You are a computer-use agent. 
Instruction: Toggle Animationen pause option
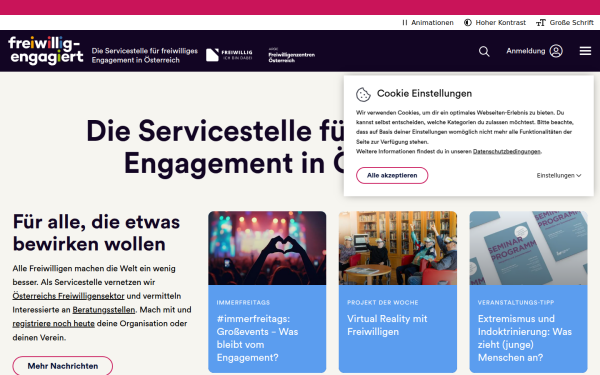point(428,23)
